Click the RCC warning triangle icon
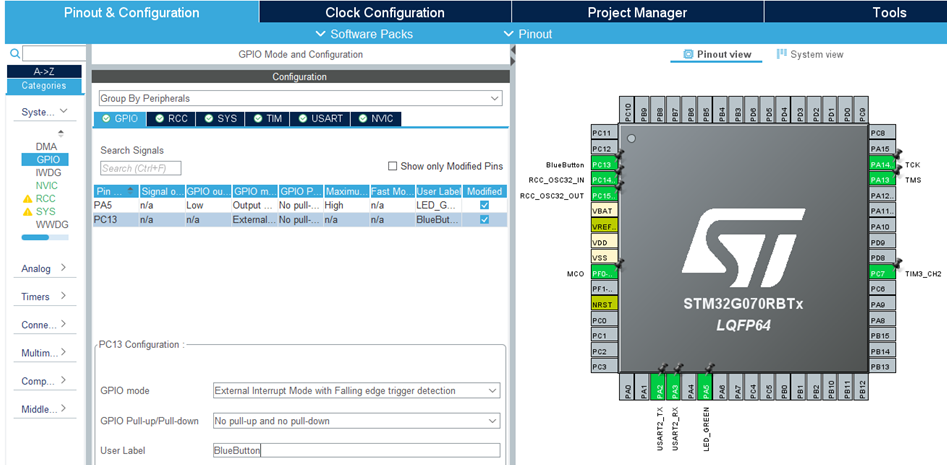The height and width of the screenshot is (465, 947). tap(27, 199)
